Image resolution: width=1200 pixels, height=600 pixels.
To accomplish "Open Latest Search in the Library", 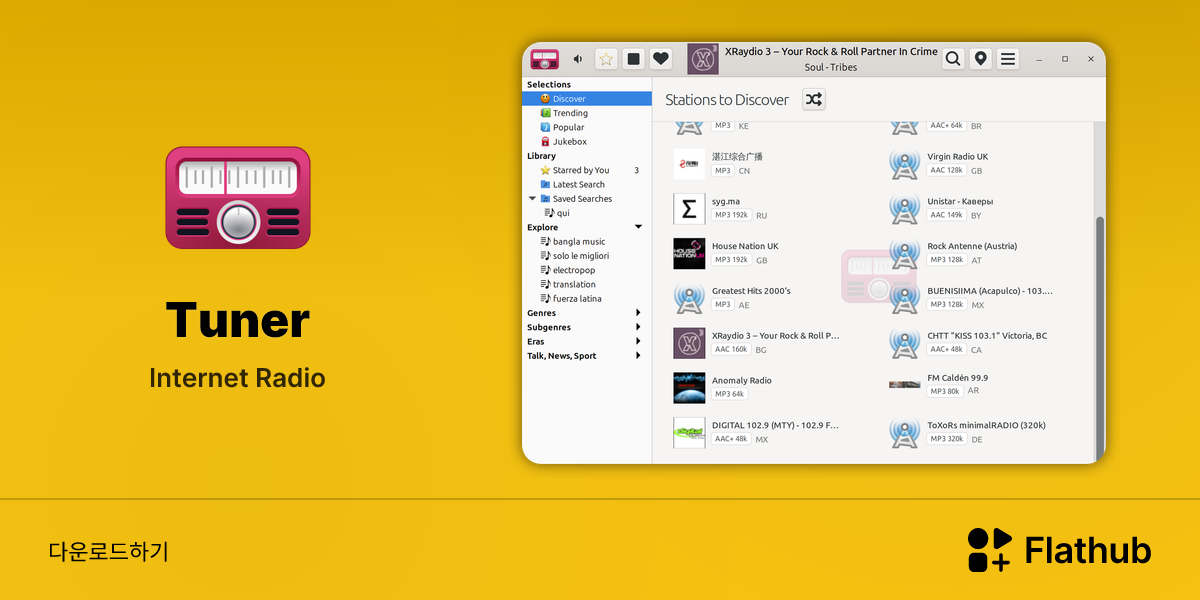I will pyautogui.click(x=587, y=184).
